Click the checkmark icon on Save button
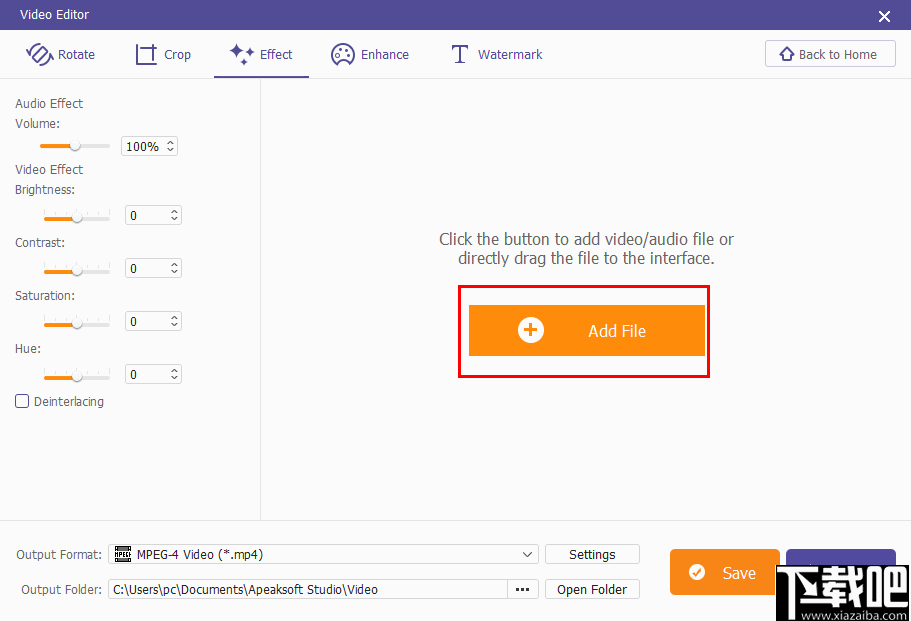911x621 pixels. click(697, 573)
